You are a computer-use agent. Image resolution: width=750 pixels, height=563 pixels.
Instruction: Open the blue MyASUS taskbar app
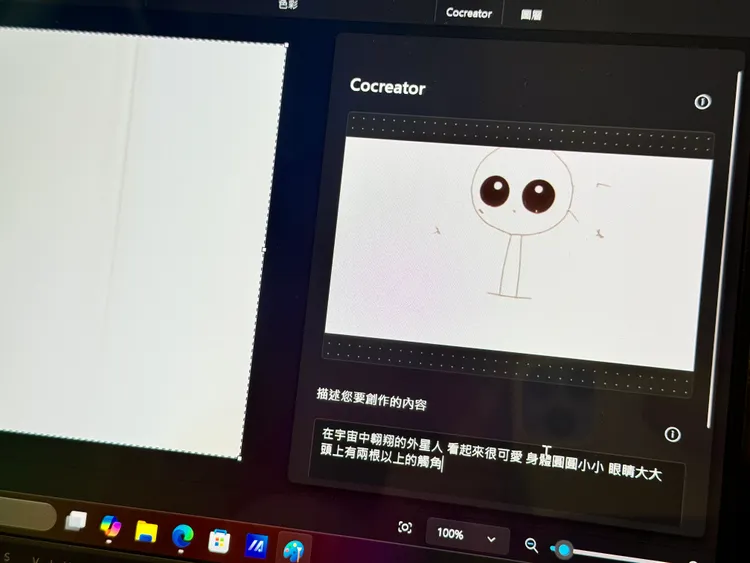256,546
